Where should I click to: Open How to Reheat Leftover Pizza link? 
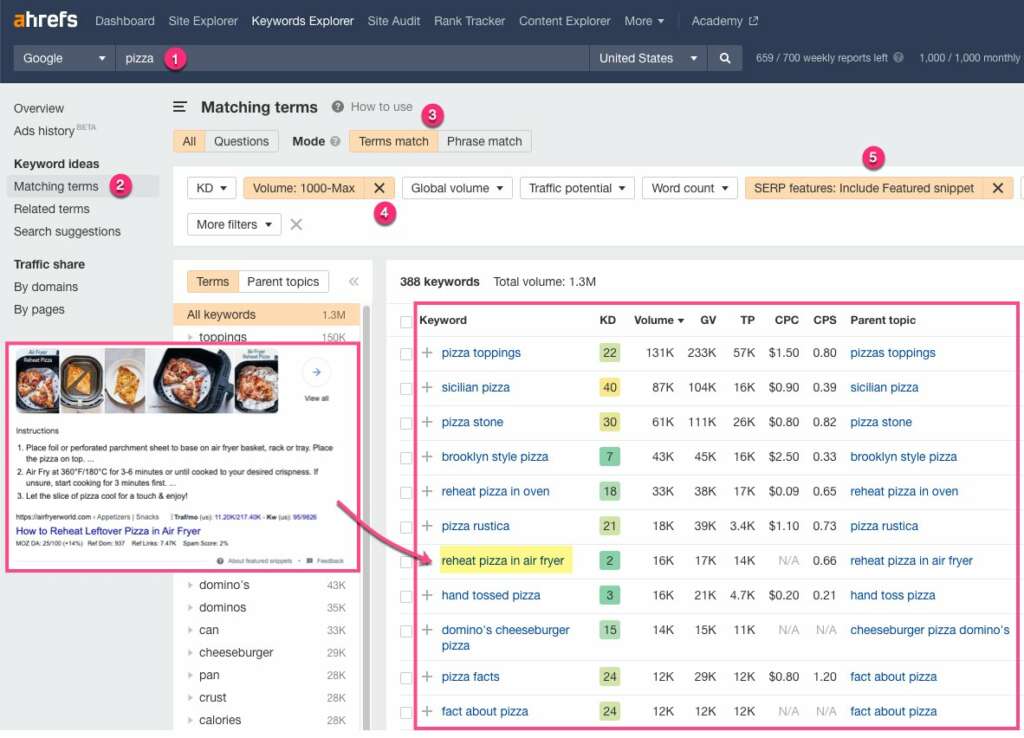point(108,531)
